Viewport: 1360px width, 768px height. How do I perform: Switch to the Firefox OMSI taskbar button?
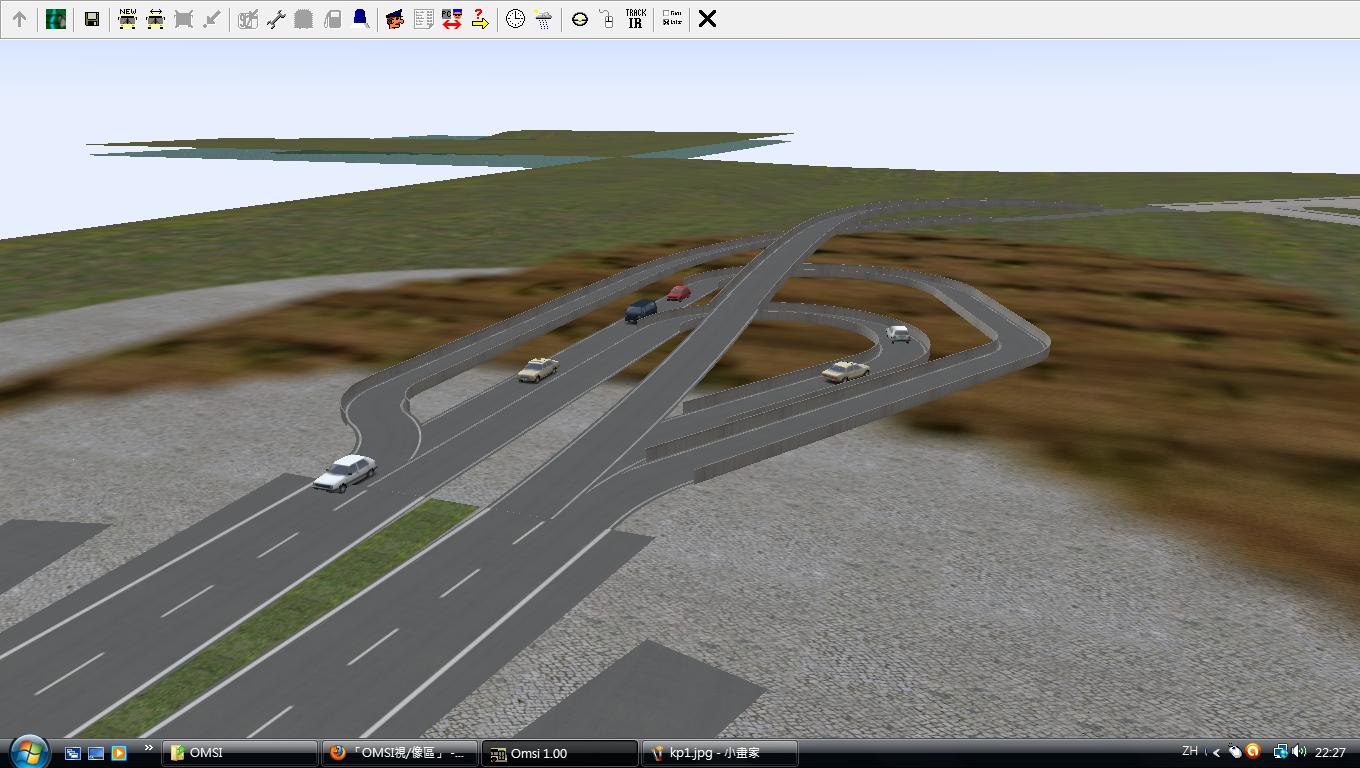400,753
